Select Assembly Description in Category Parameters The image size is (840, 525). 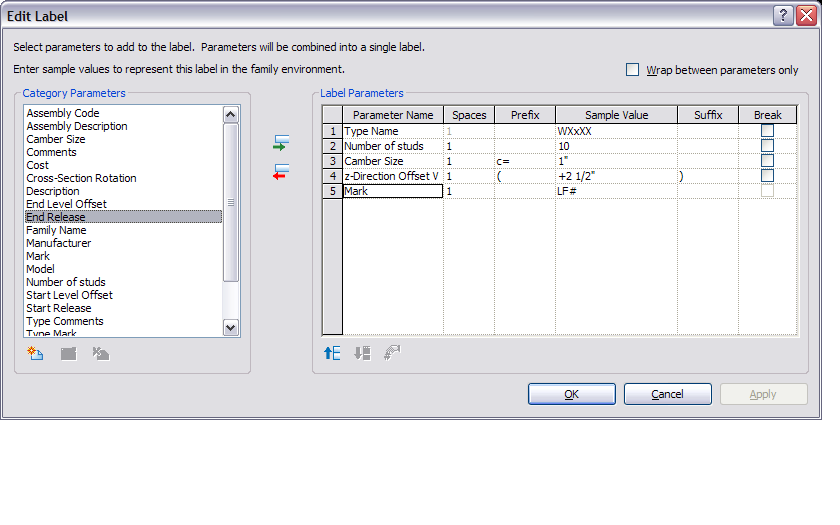pyautogui.click(x=123, y=126)
